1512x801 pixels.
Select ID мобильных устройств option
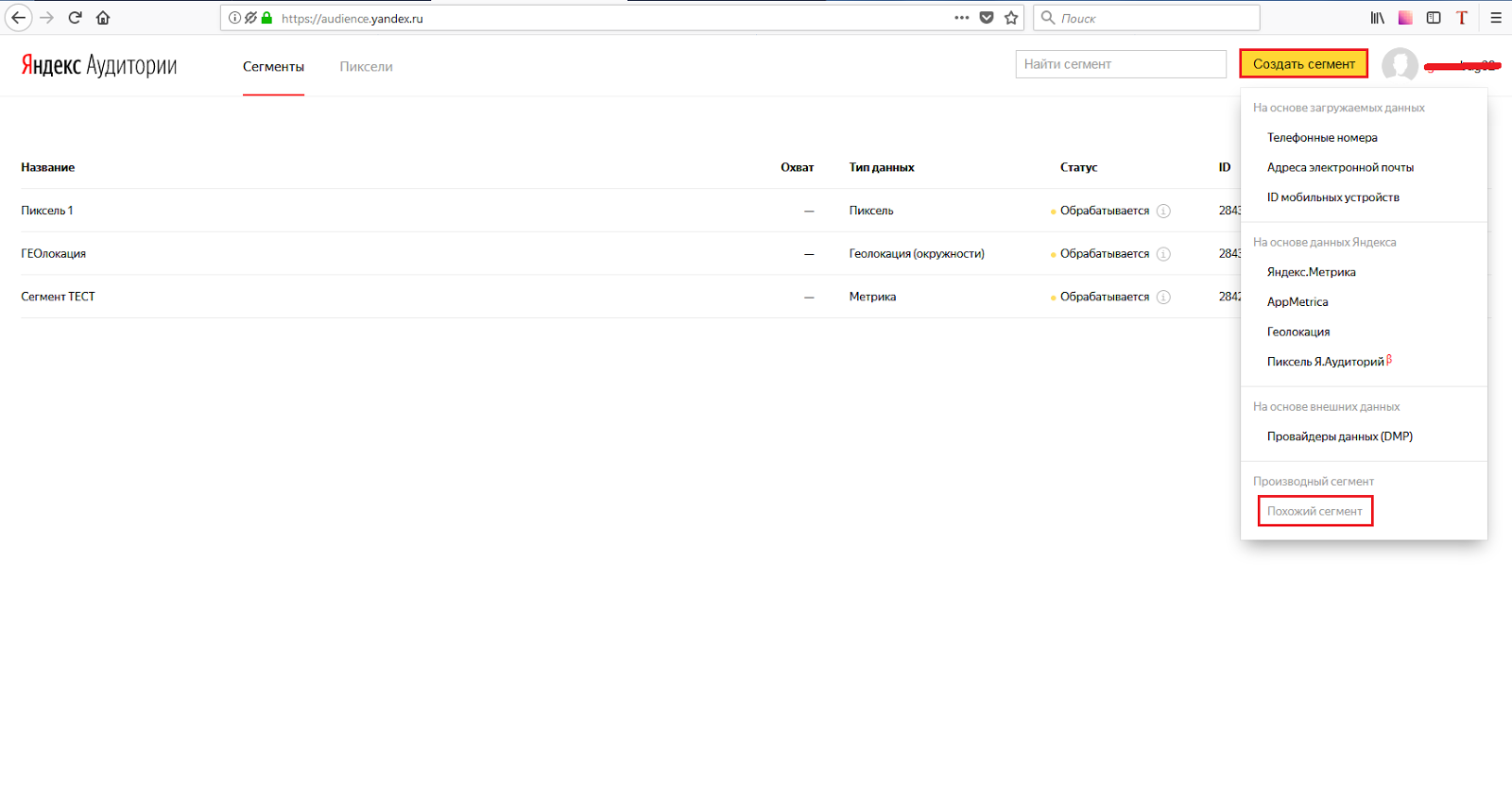click(x=1333, y=197)
